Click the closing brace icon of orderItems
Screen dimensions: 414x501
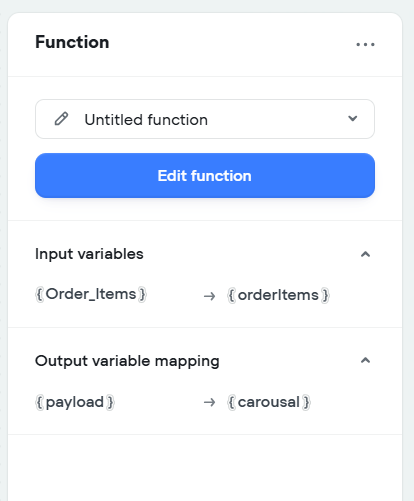tap(325, 296)
